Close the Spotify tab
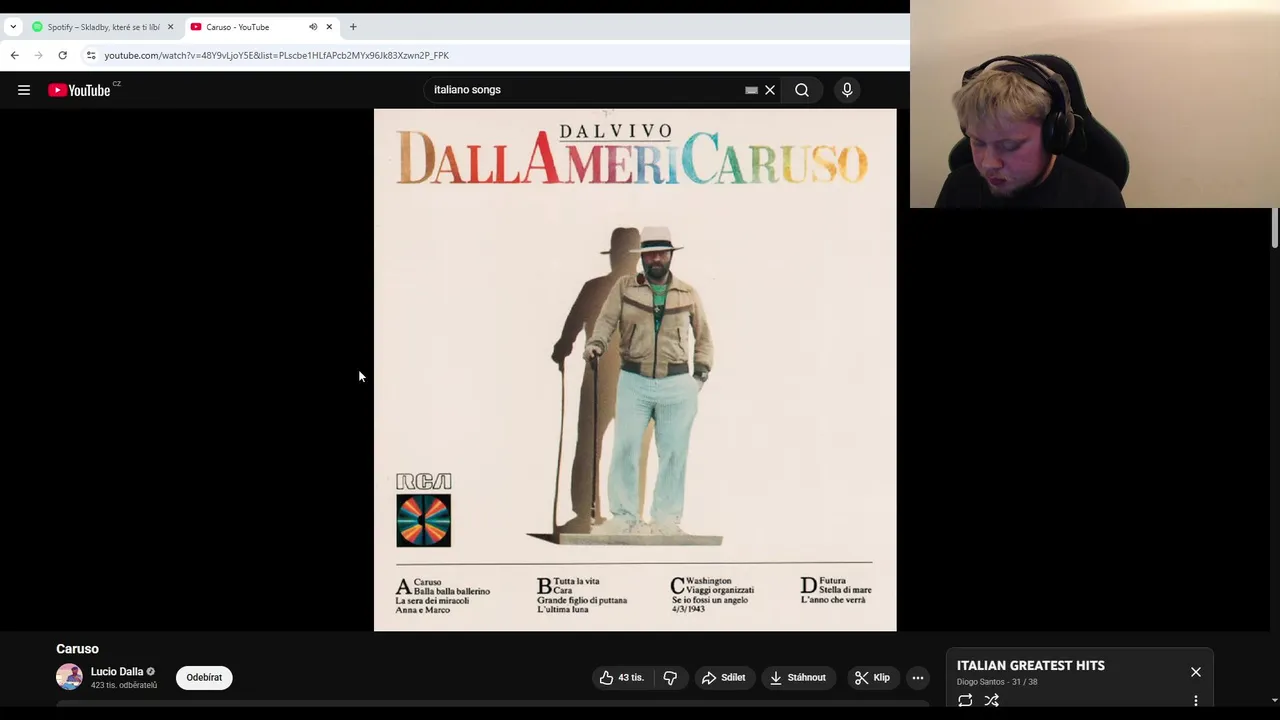The image size is (1280, 720). tap(170, 27)
